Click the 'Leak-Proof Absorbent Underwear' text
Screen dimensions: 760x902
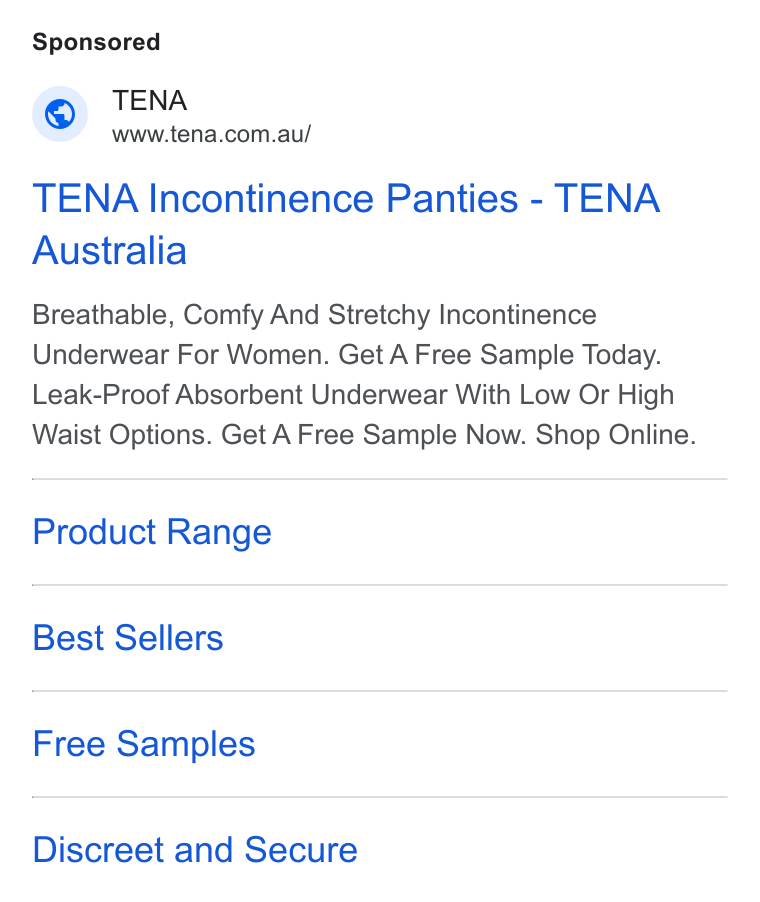(x=240, y=395)
